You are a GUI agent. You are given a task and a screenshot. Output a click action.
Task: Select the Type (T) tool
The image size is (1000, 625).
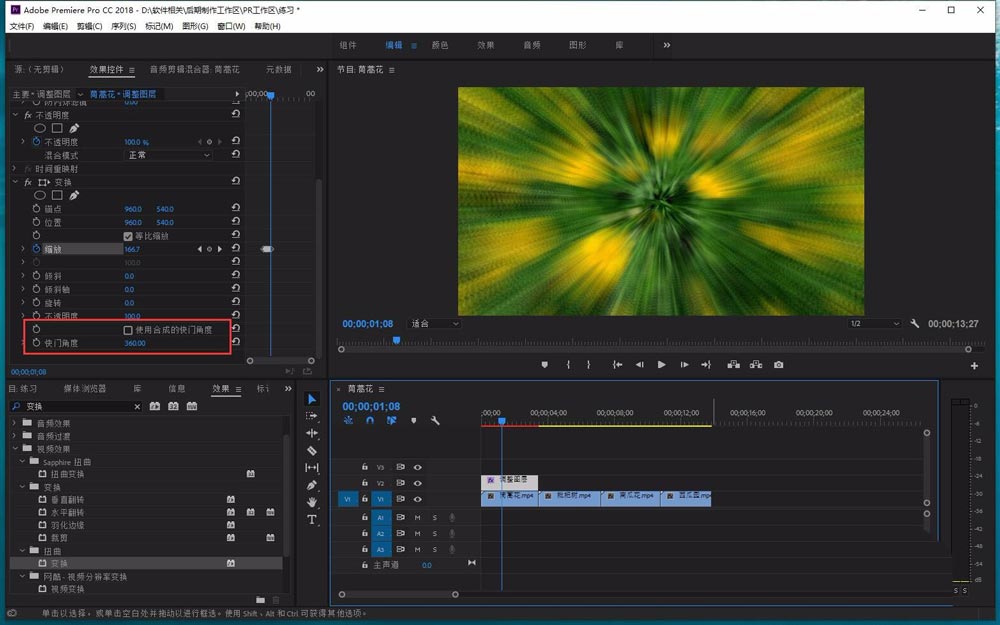[312, 520]
